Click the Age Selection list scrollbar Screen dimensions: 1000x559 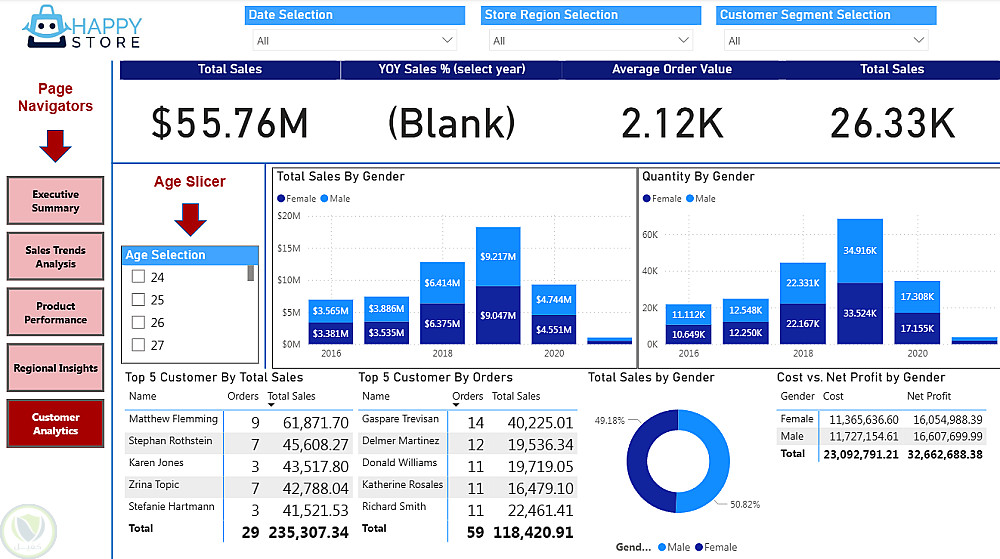[251, 273]
